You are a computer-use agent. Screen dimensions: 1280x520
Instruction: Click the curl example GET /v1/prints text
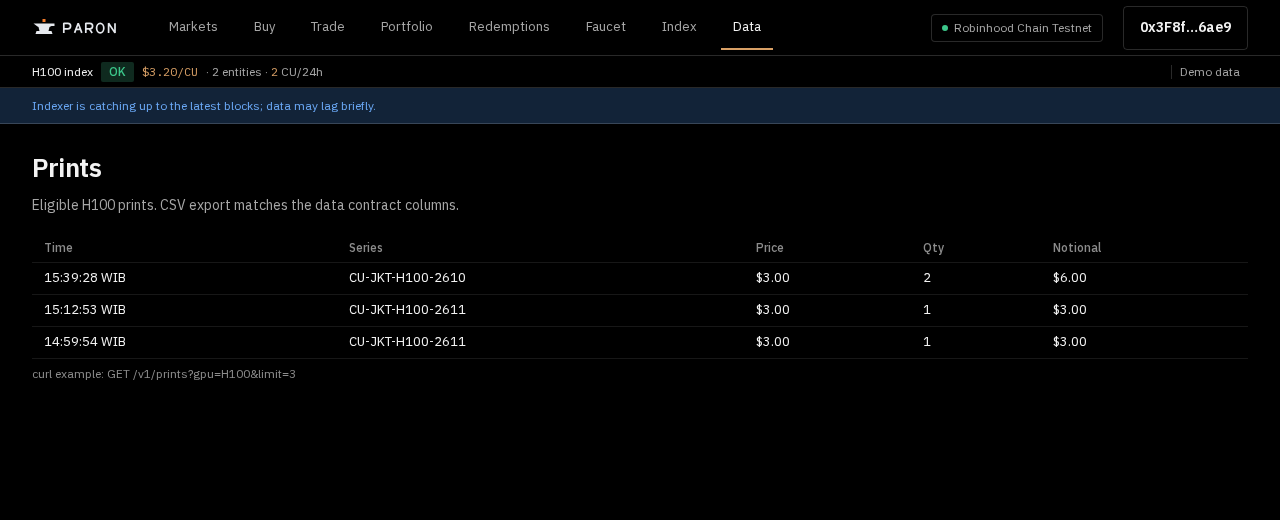[x=164, y=374]
